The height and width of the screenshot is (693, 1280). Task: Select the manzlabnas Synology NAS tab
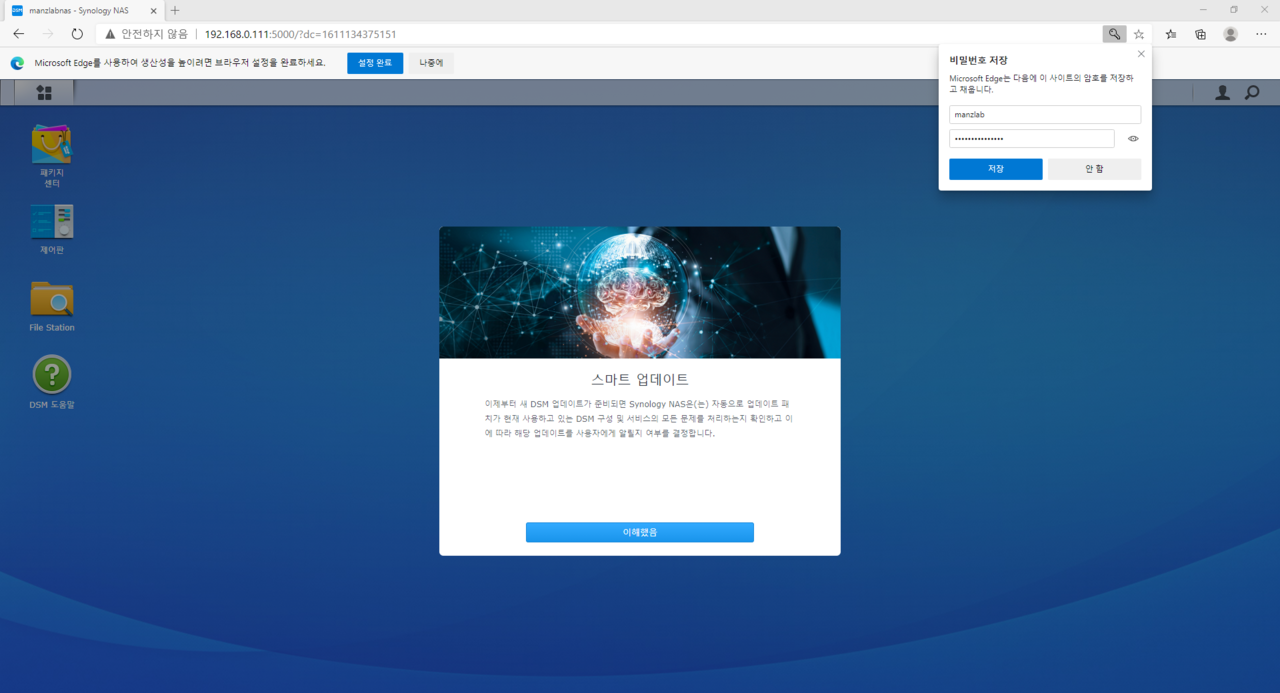coord(80,10)
